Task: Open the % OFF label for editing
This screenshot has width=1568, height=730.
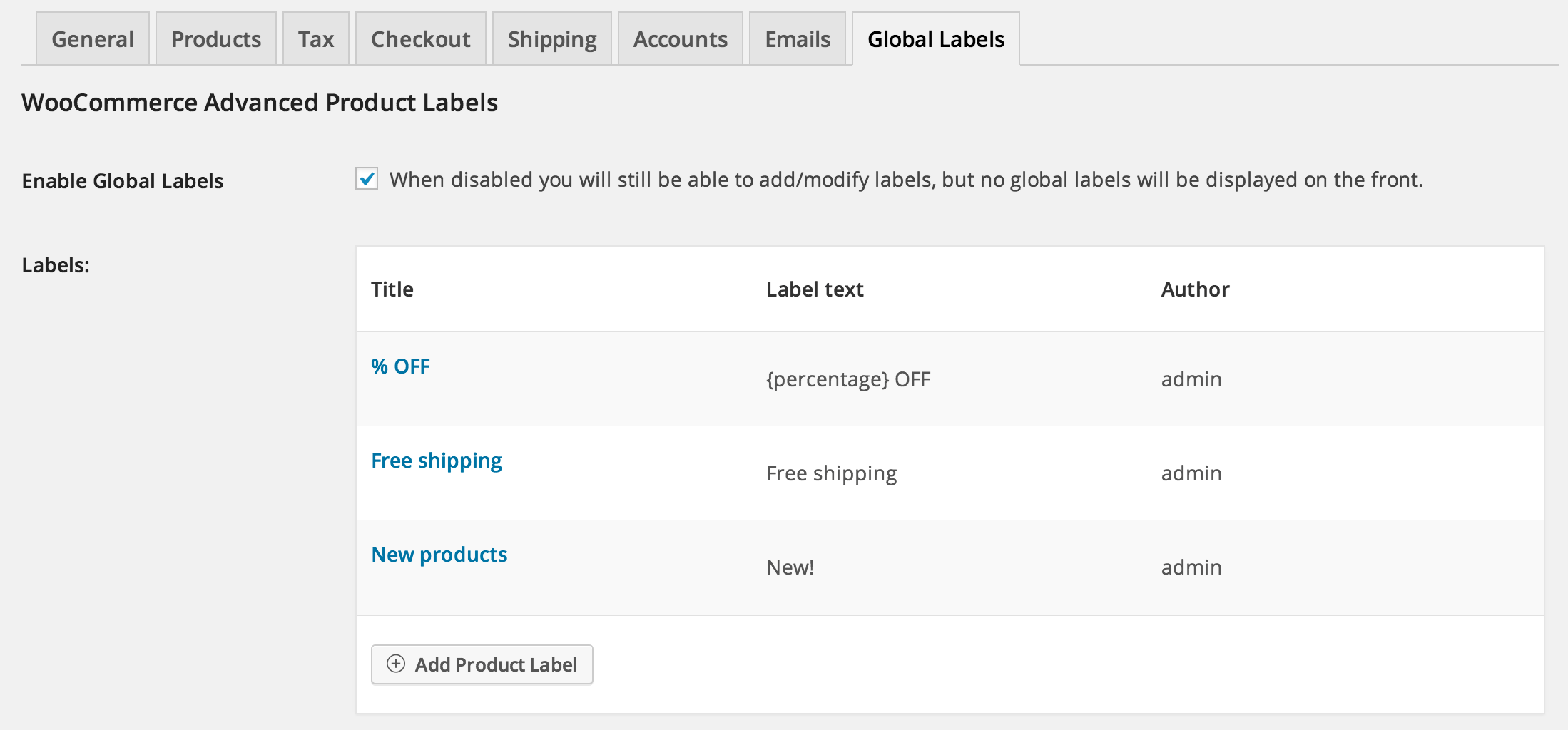Action: [x=400, y=366]
